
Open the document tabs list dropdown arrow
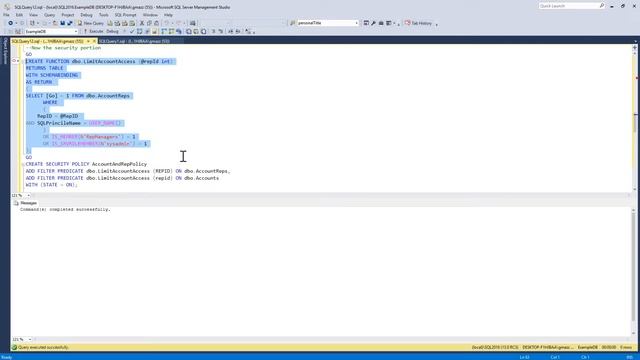(x=635, y=41)
